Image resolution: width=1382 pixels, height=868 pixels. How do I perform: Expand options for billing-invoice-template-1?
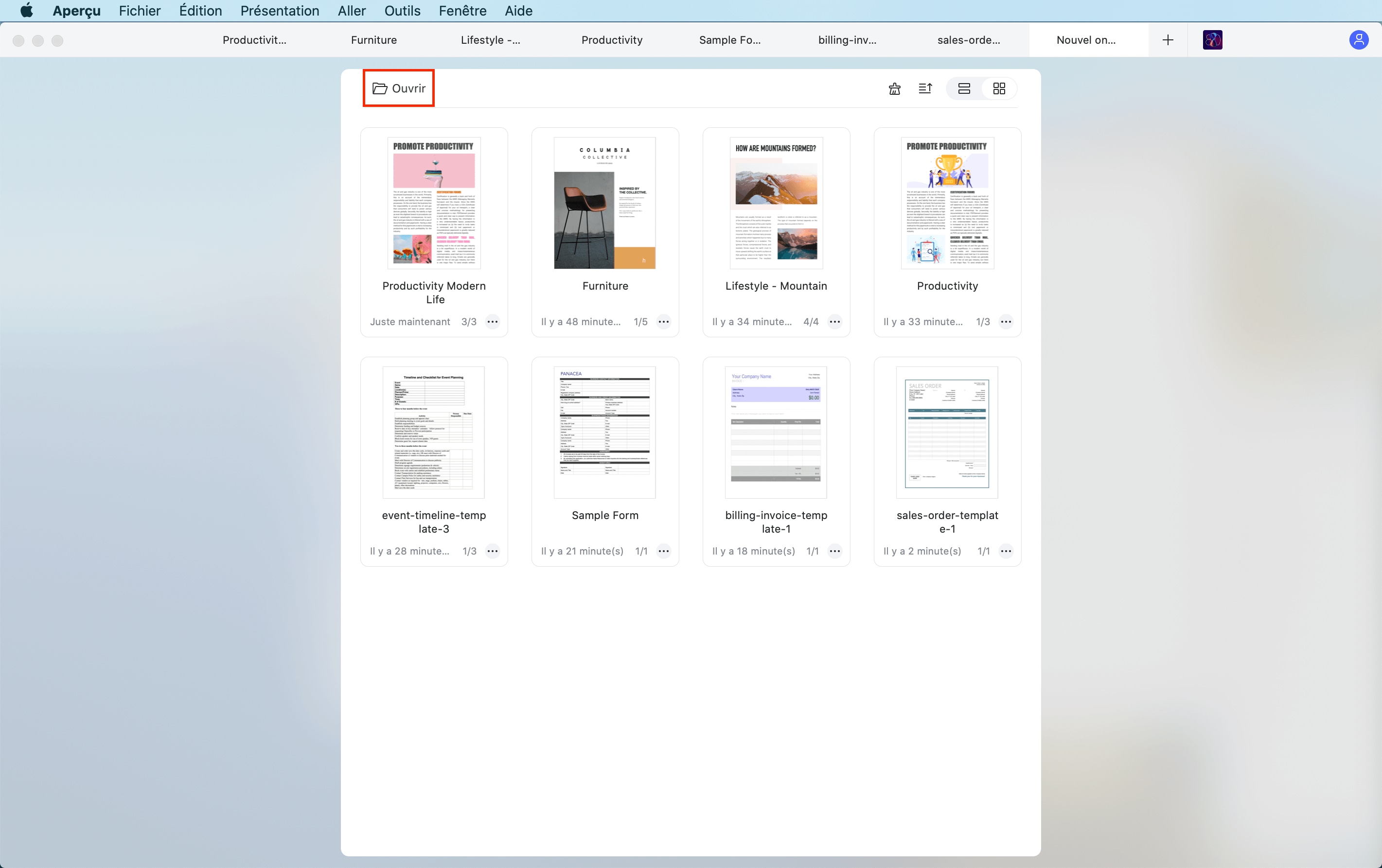coord(835,551)
